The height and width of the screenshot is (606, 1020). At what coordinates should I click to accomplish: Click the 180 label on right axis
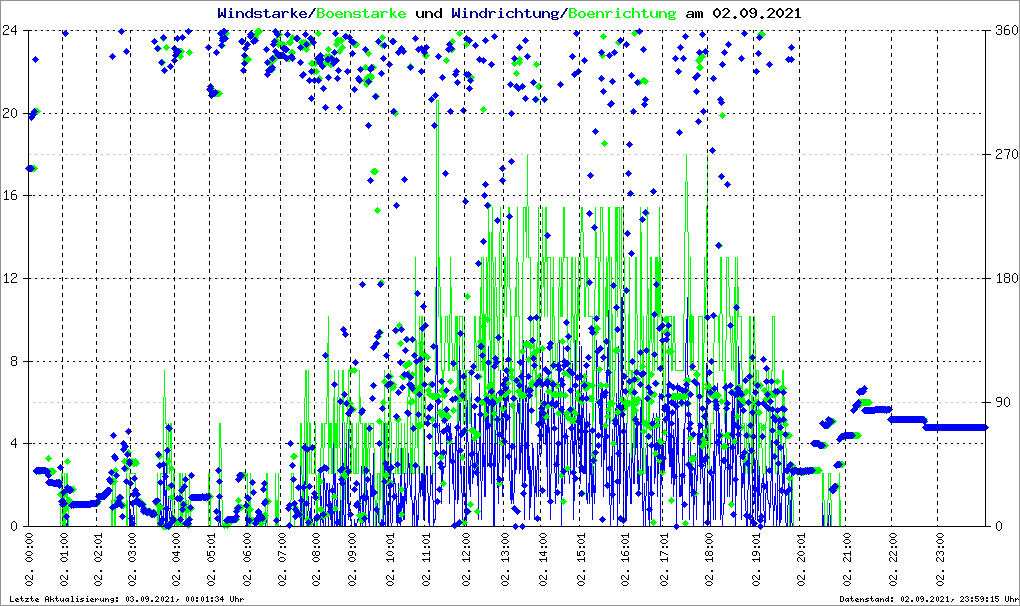tap(1005, 278)
